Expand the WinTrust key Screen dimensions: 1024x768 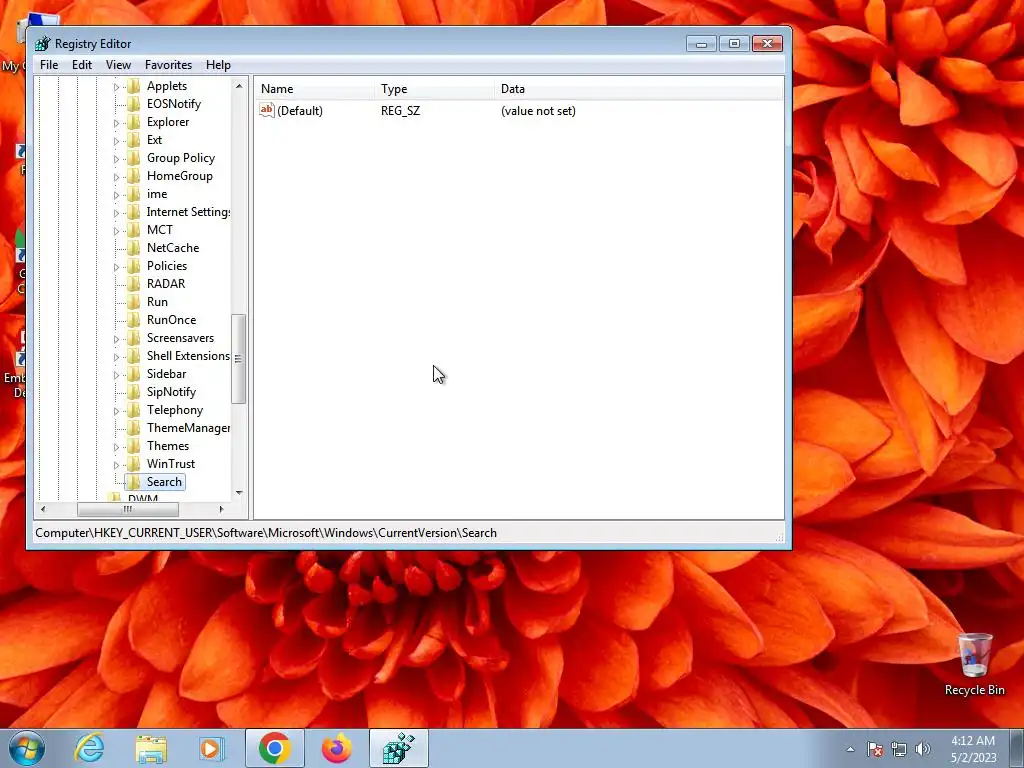click(116, 465)
